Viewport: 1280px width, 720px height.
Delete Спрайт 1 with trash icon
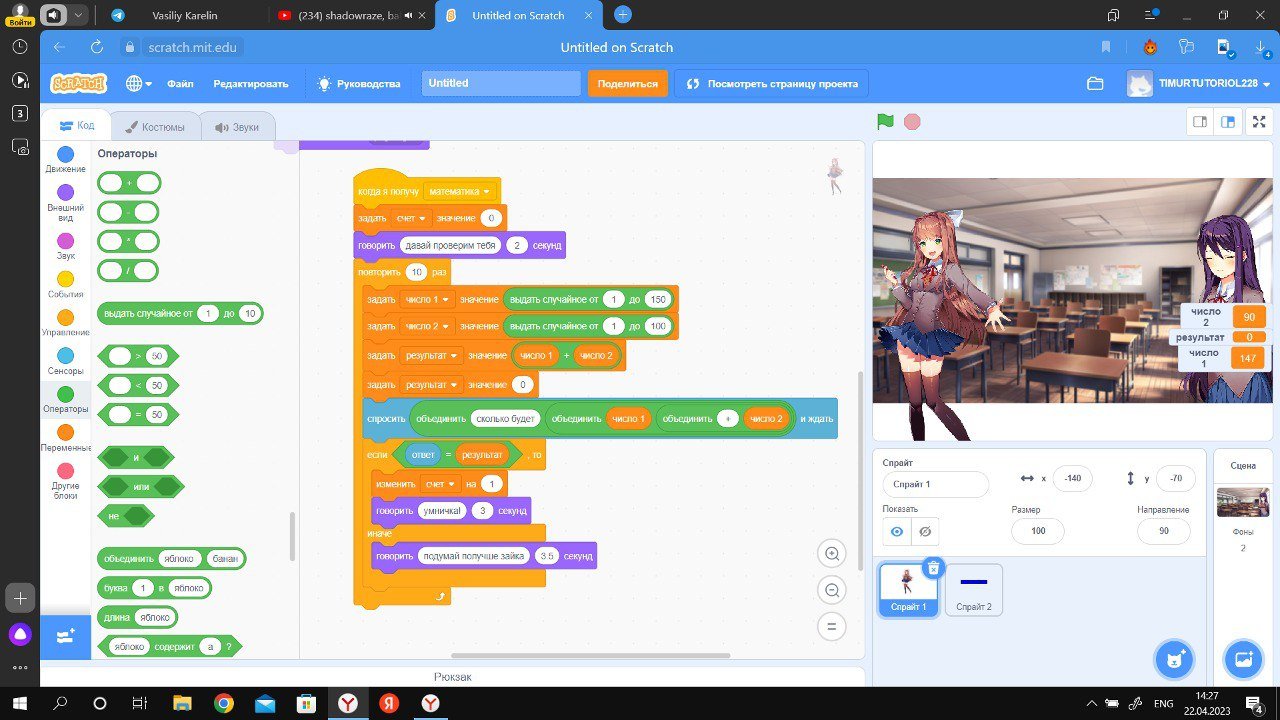932,568
